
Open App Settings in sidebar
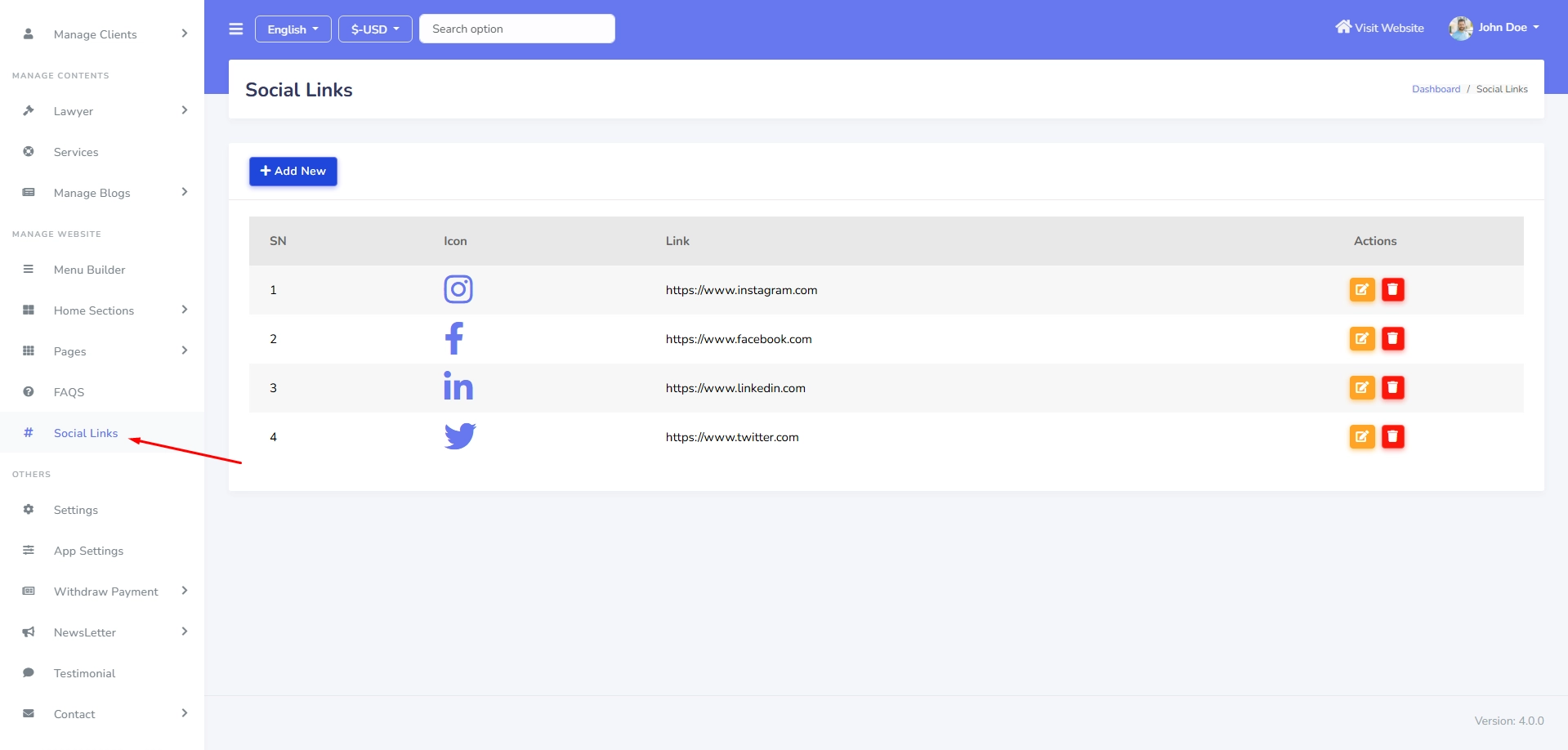coord(102,551)
